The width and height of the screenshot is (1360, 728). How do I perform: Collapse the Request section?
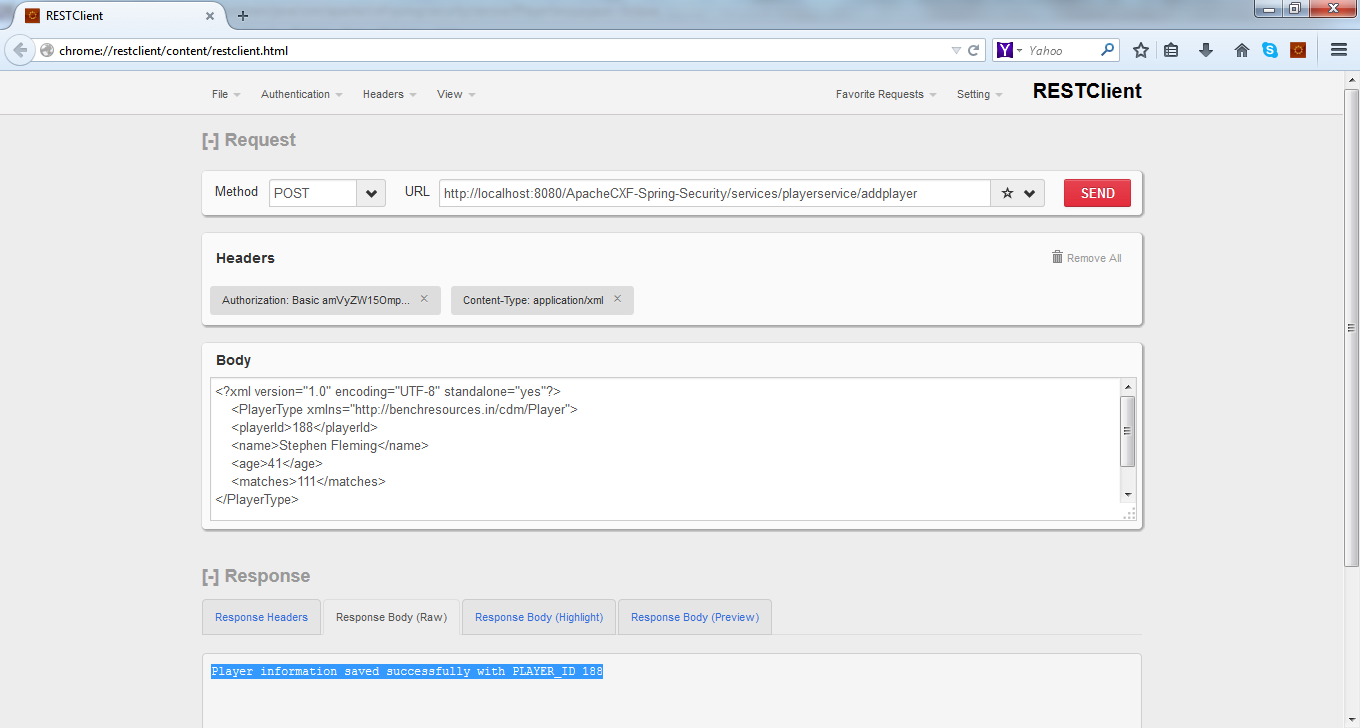pyautogui.click(x=210, y=141)
